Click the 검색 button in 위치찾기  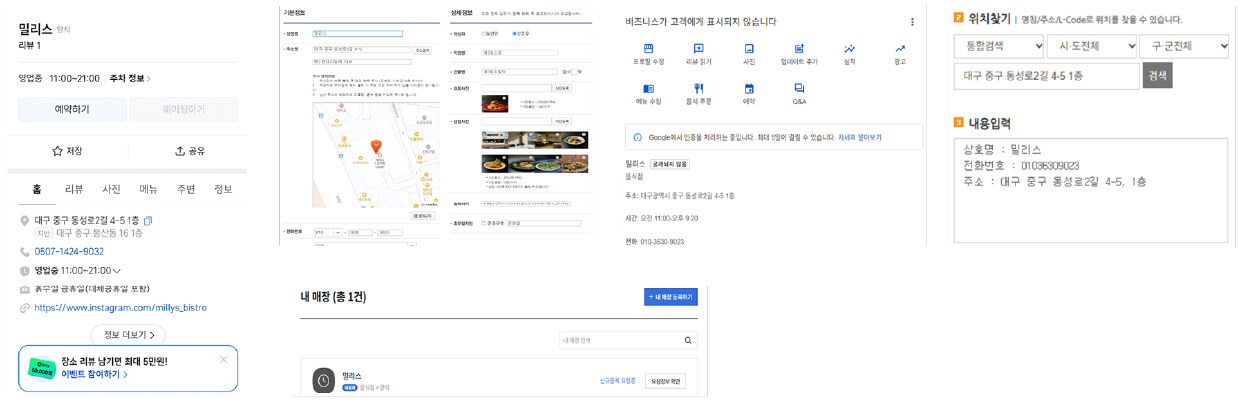[1157, 76]
